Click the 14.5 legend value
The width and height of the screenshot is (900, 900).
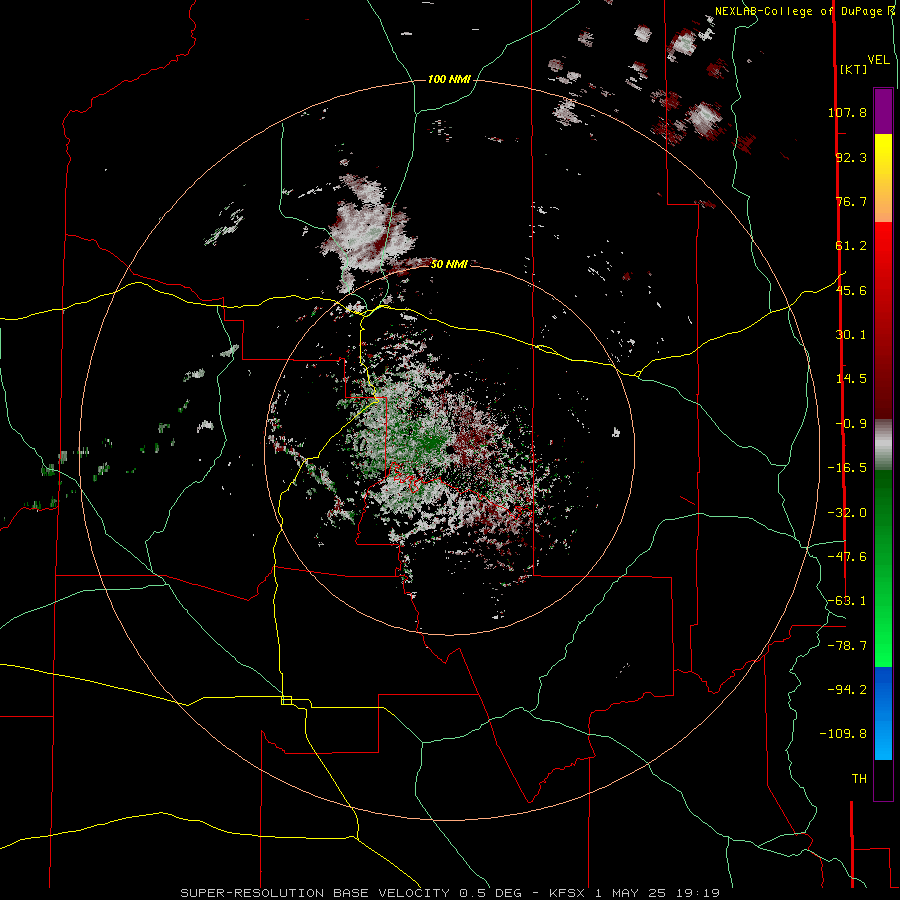coord(851,379)
